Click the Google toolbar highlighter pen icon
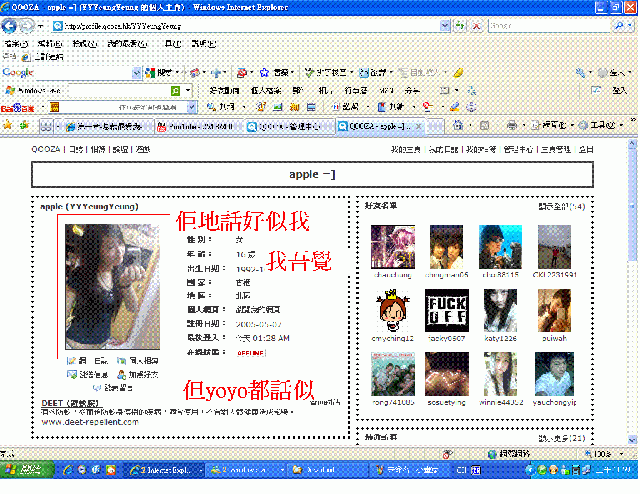The height and width of the screenshot is (494, 640). pyautogui.click(x=458, y=73)
